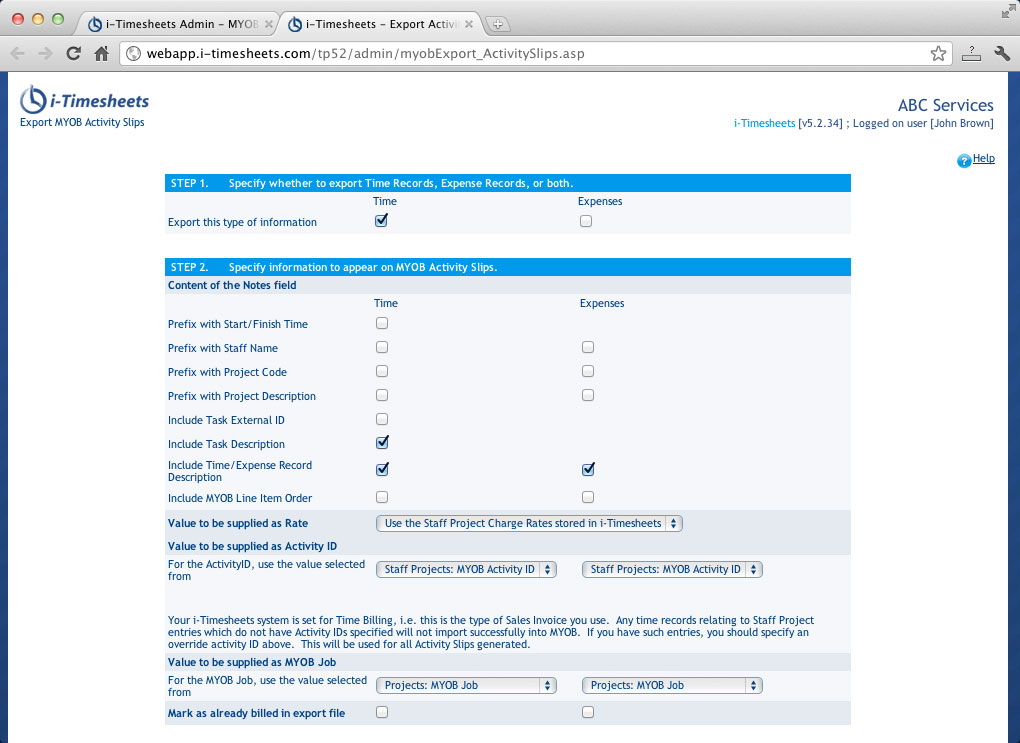Toggle fullscreen with the top-right arrows icon
The image size is (1020, 743).
(x=1008, y=11)
